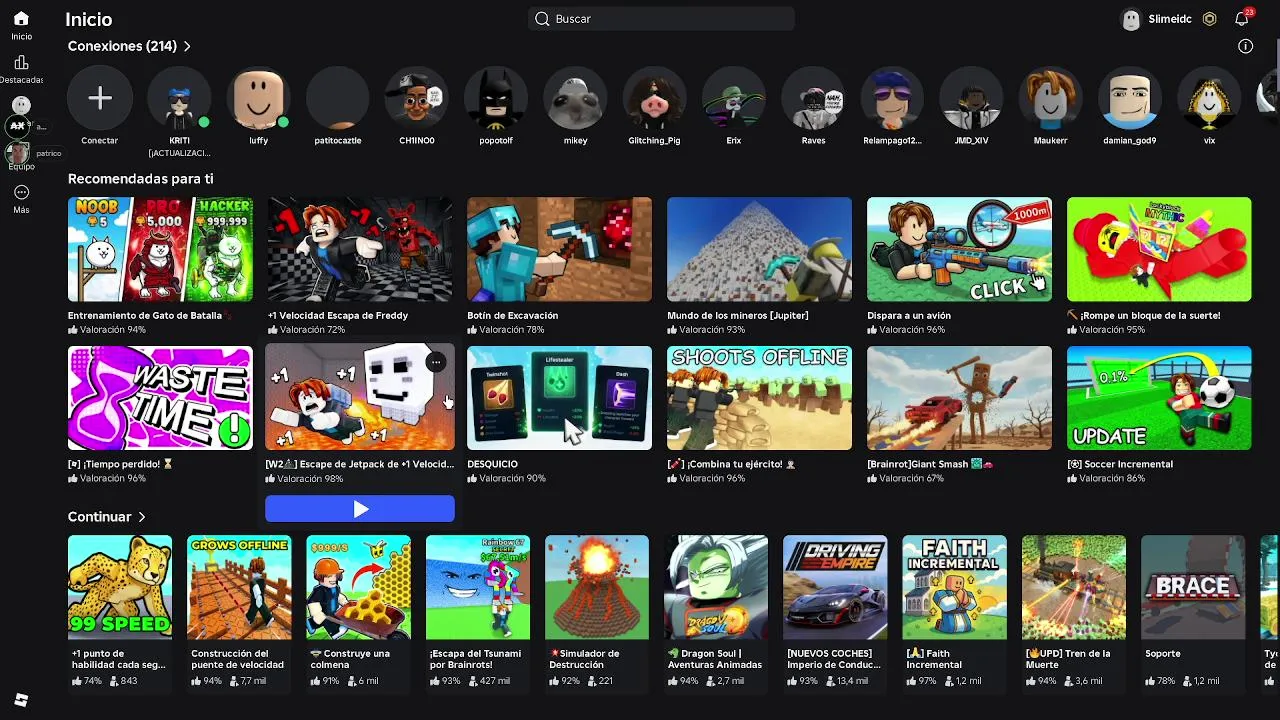1280x720 pixels.
Task: Open Entrenamiento de Gato de Batalla game thumbnail
Action: tap(160, 249)
